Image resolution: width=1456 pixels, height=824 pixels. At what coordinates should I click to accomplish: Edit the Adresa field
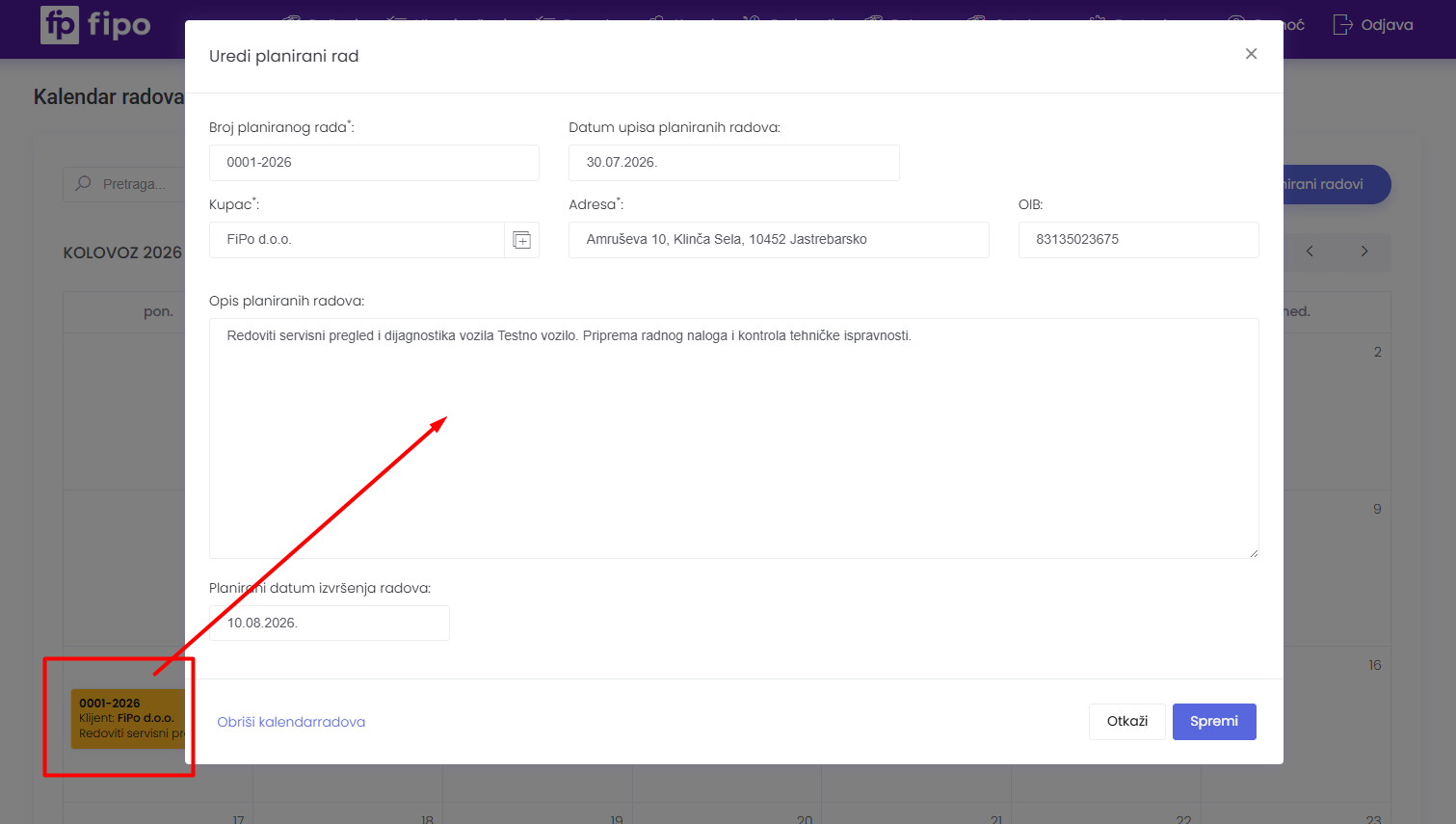point(779,240)
